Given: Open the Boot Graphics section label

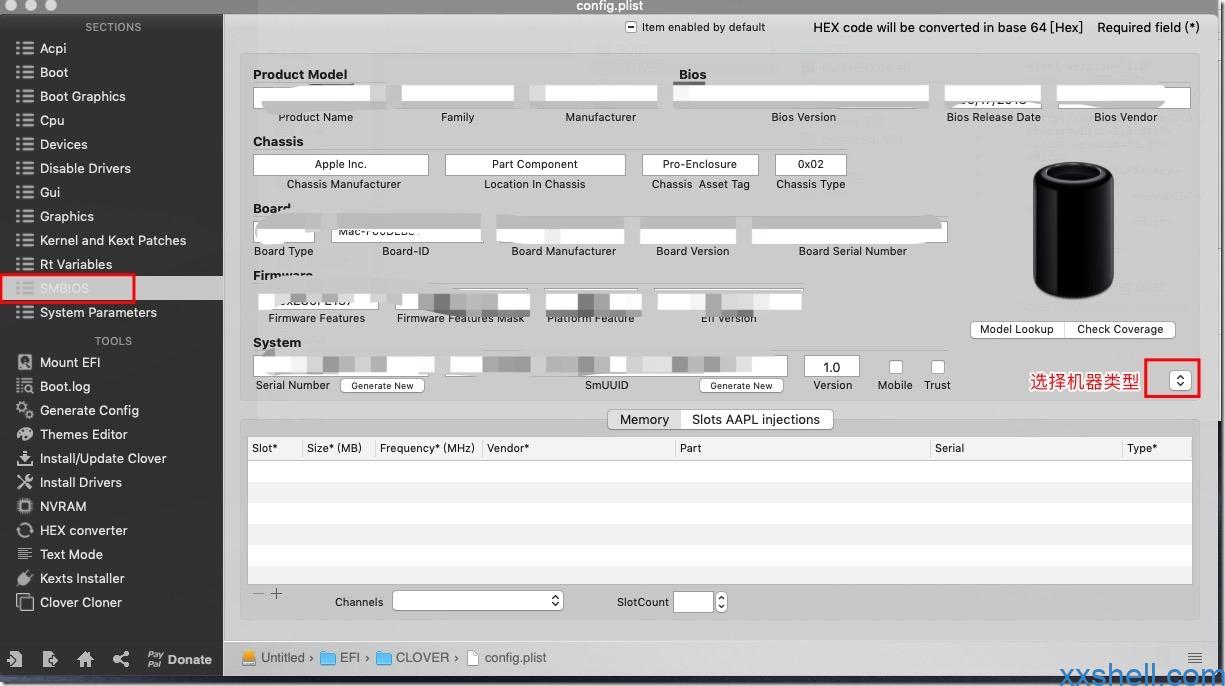Looking at the screenshot, I should tap(83, 96).
